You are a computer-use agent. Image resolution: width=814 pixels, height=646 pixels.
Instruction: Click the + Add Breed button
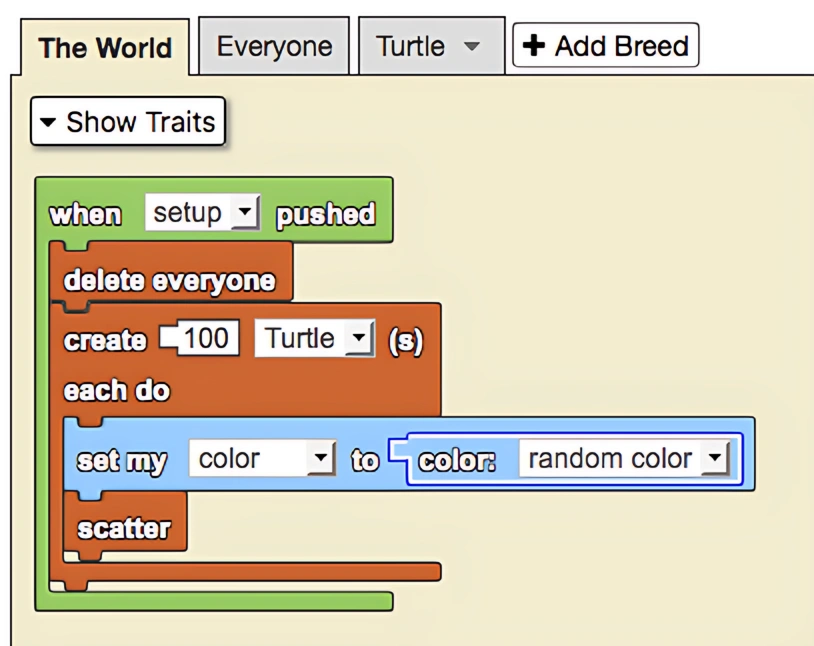tap(604, 44)
